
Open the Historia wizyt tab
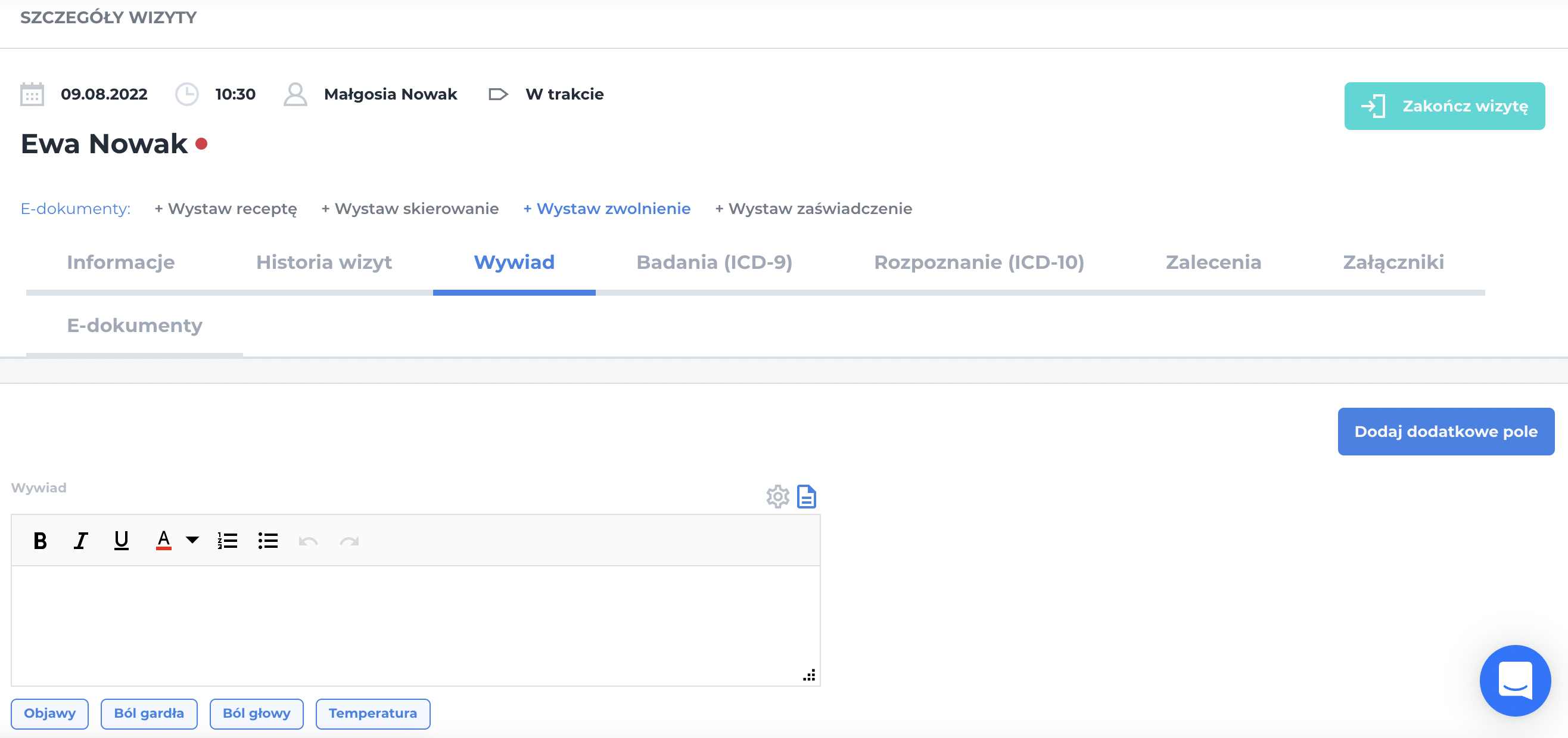pyautogui.click(x=324, y=262)
